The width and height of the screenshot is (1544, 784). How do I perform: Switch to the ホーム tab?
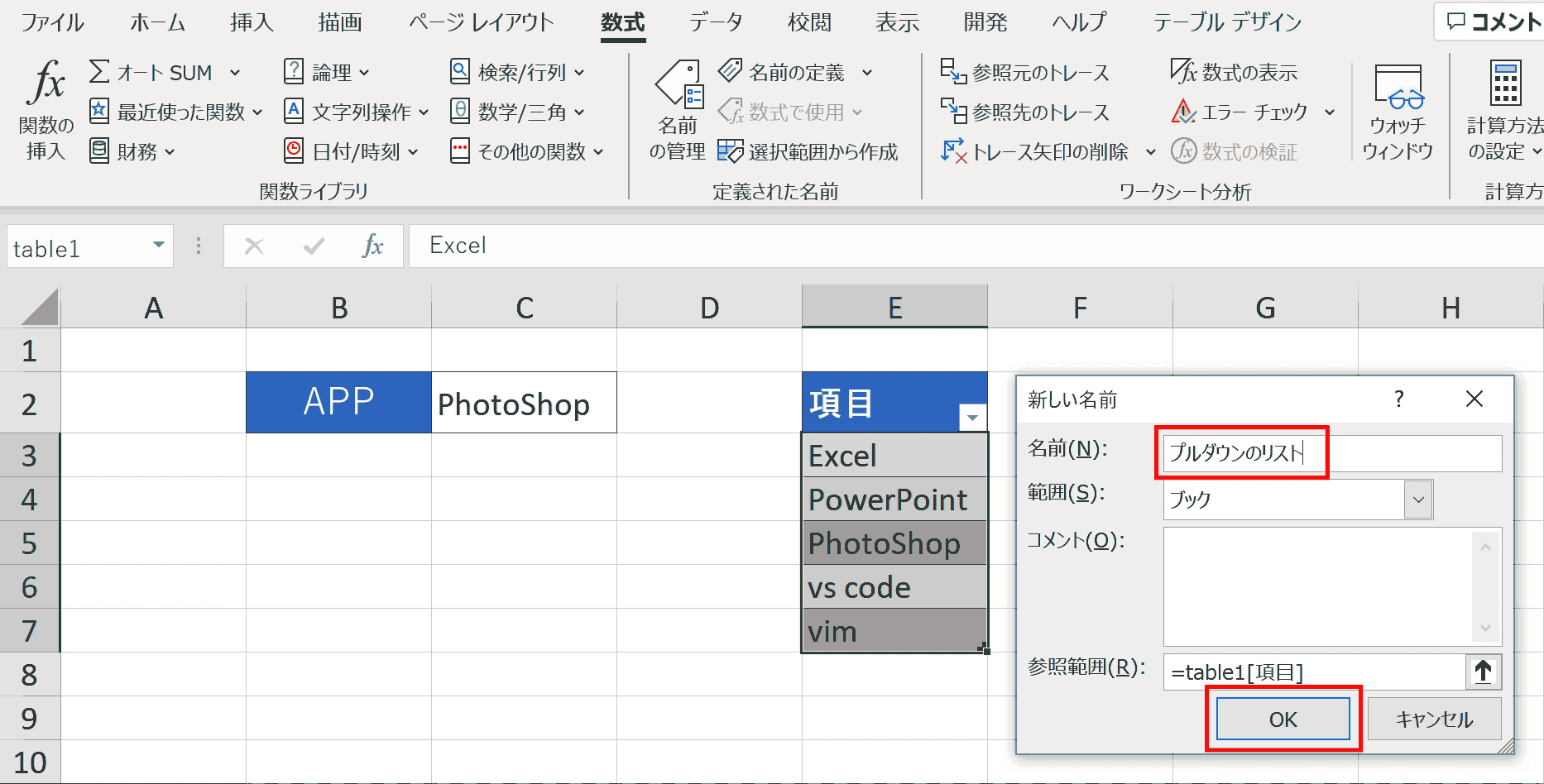tap(157, 22)
